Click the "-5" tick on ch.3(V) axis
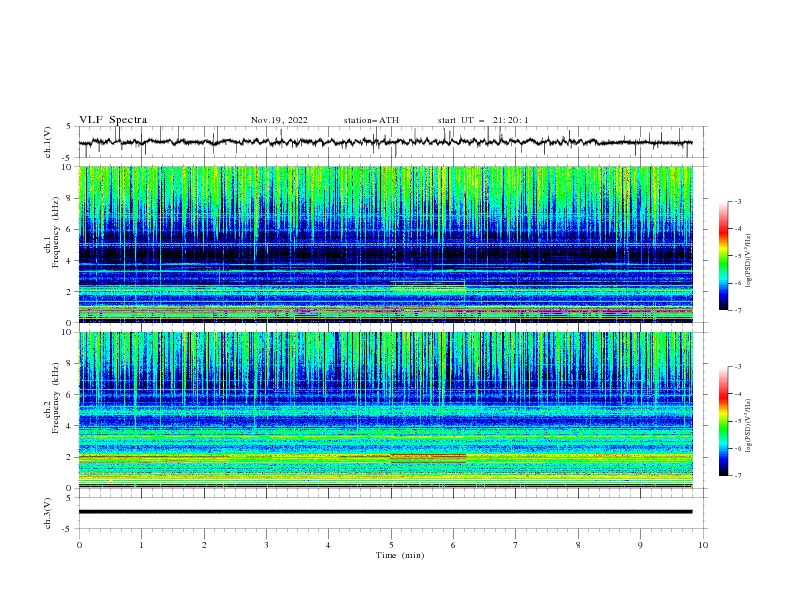Image resolution: width=792 pixels, height=612 pixels. coord(68,529)
